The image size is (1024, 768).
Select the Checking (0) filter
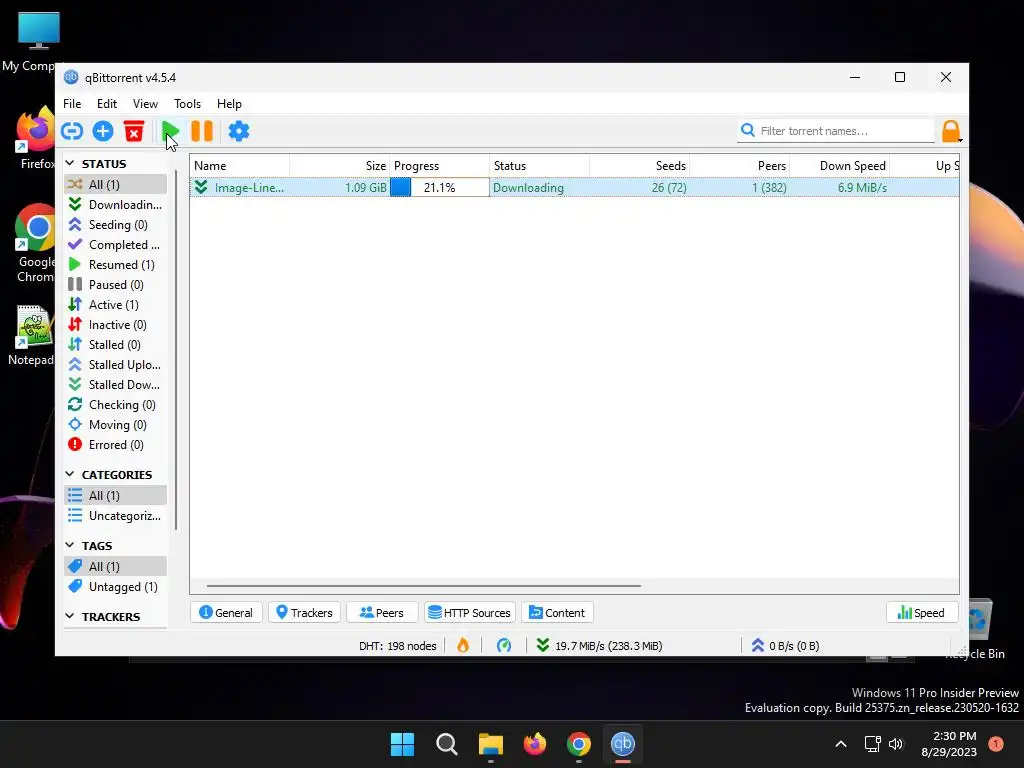pos(116,405)
